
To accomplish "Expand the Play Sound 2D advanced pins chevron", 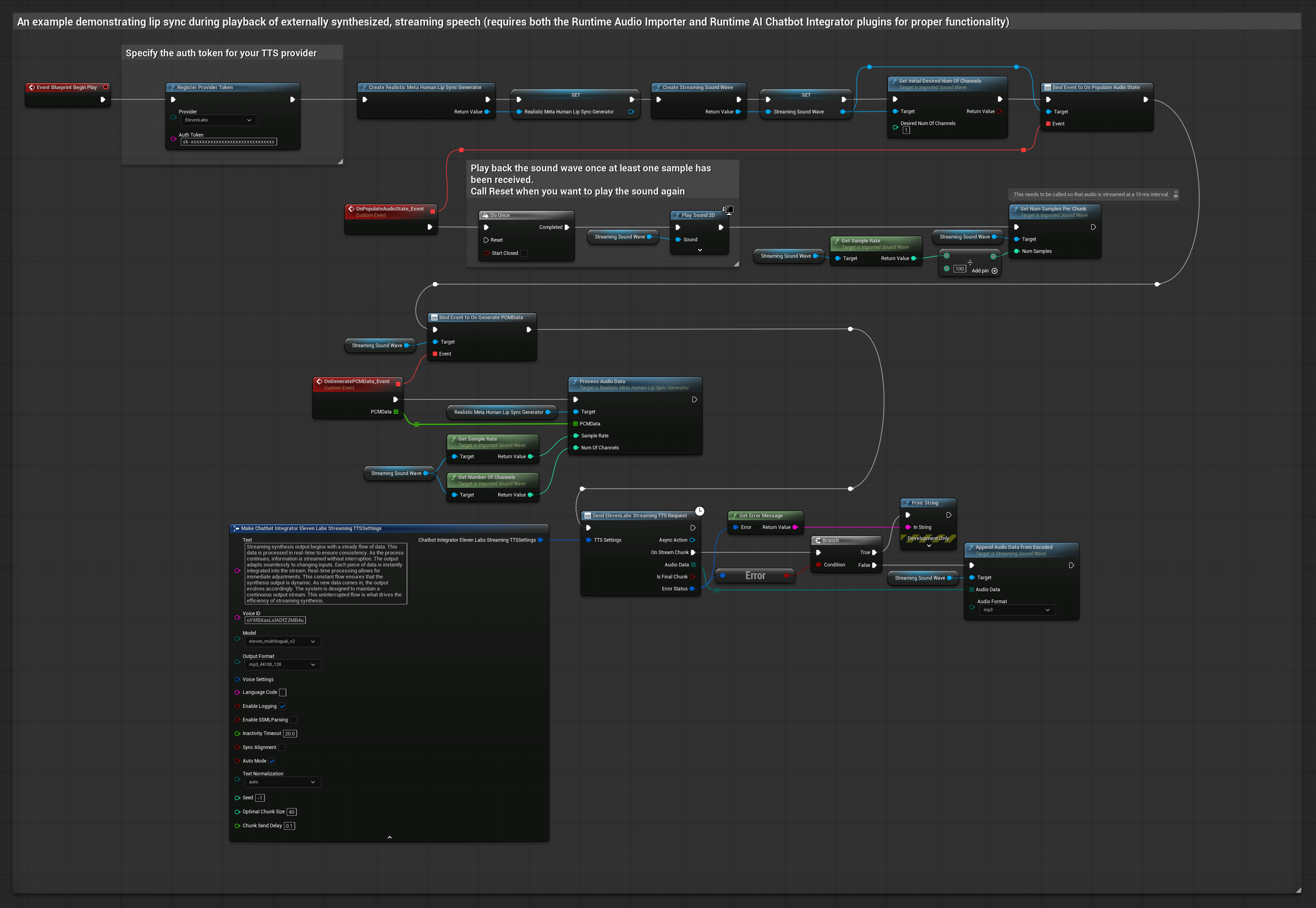I will point(700,250).
